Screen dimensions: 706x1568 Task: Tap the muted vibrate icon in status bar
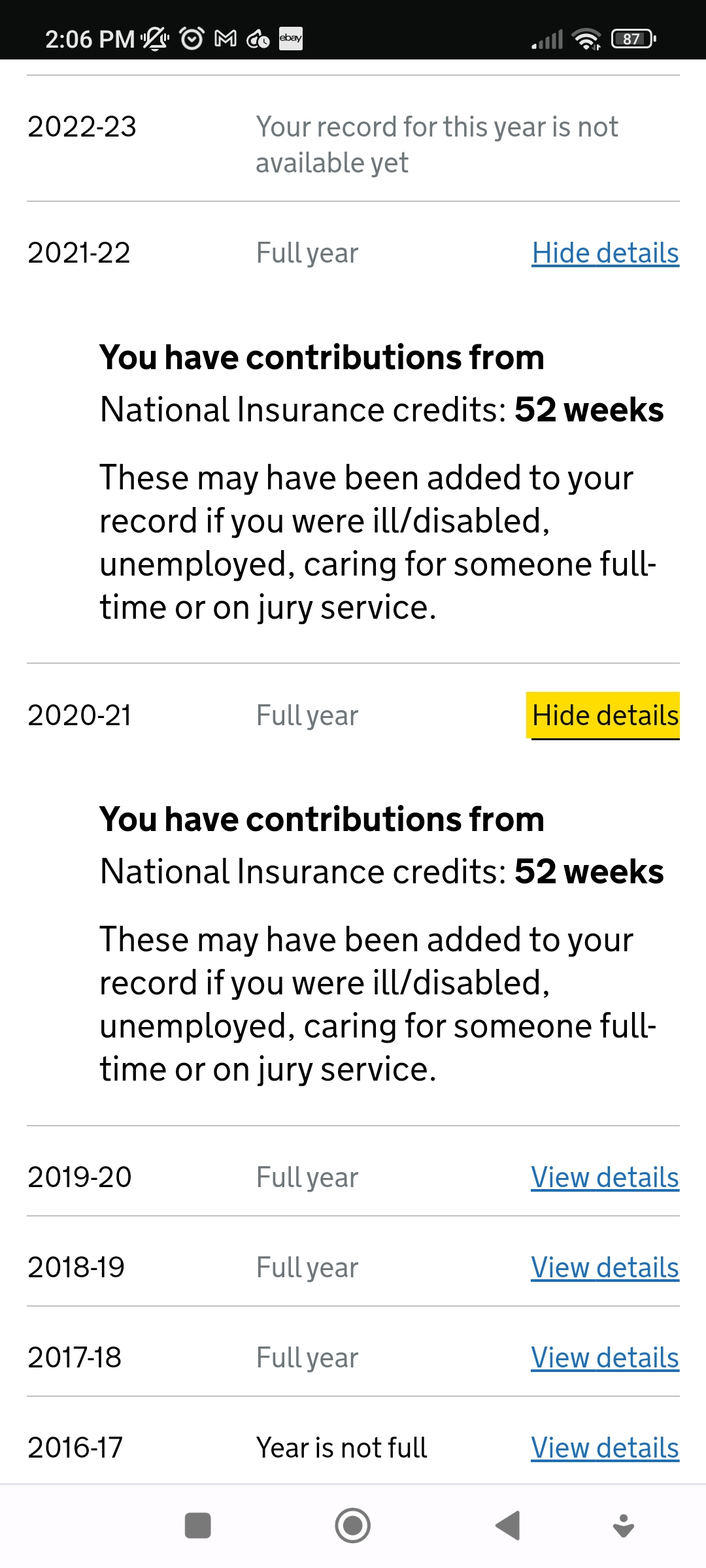click(155, 39)
